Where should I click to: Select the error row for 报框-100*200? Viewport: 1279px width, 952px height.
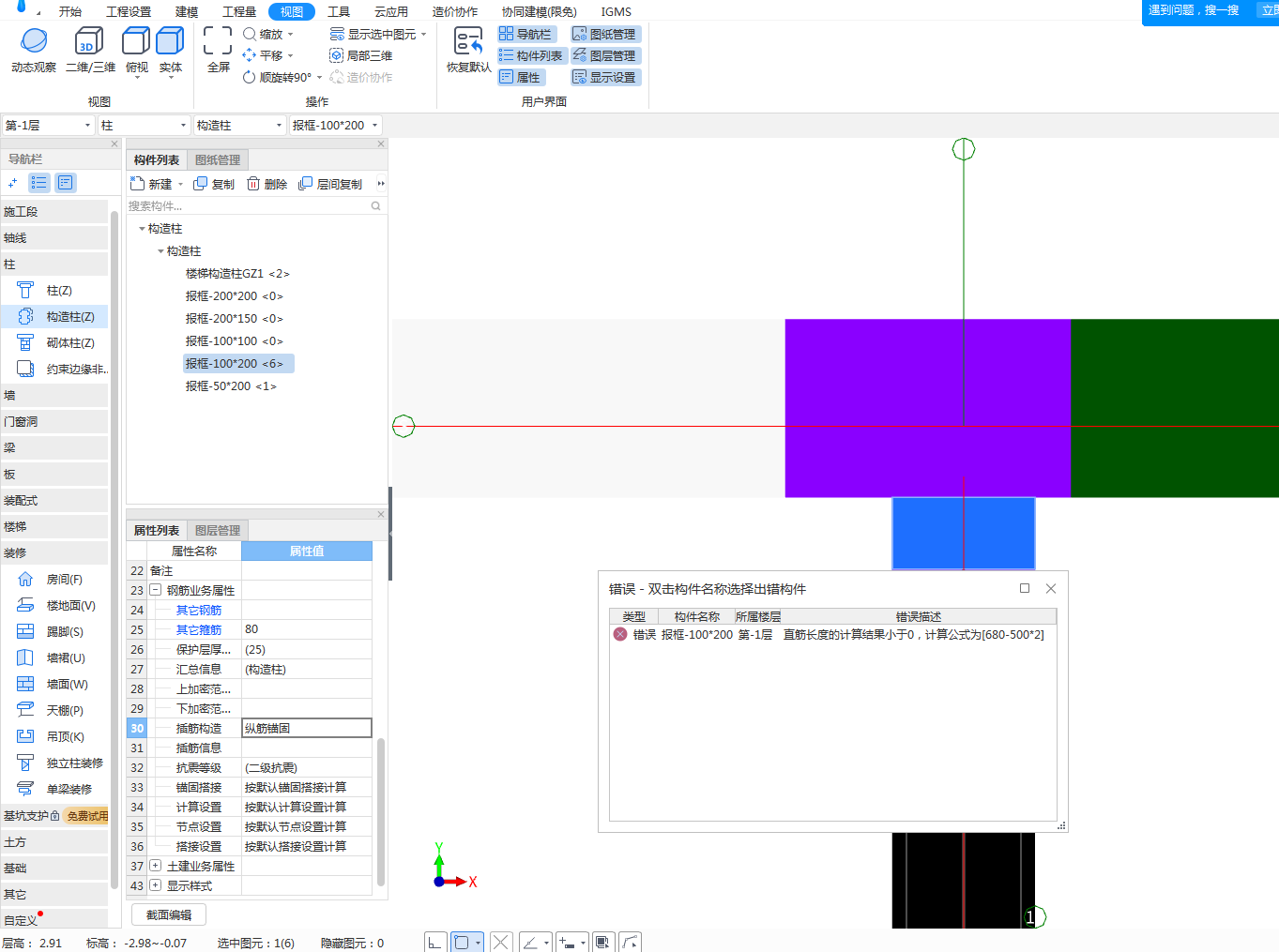click(x=832, y=635)
